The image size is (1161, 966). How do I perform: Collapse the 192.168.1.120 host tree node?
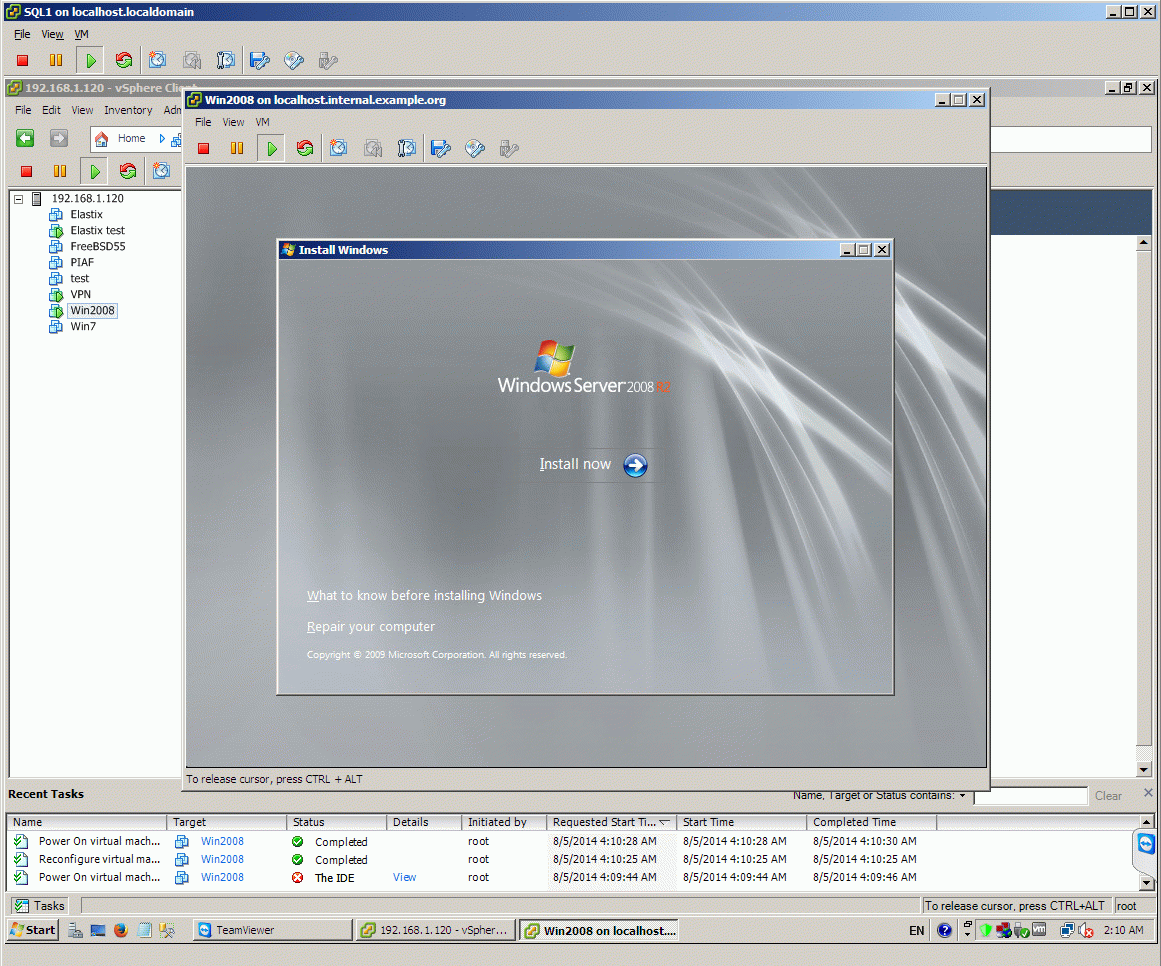point(19,199)
